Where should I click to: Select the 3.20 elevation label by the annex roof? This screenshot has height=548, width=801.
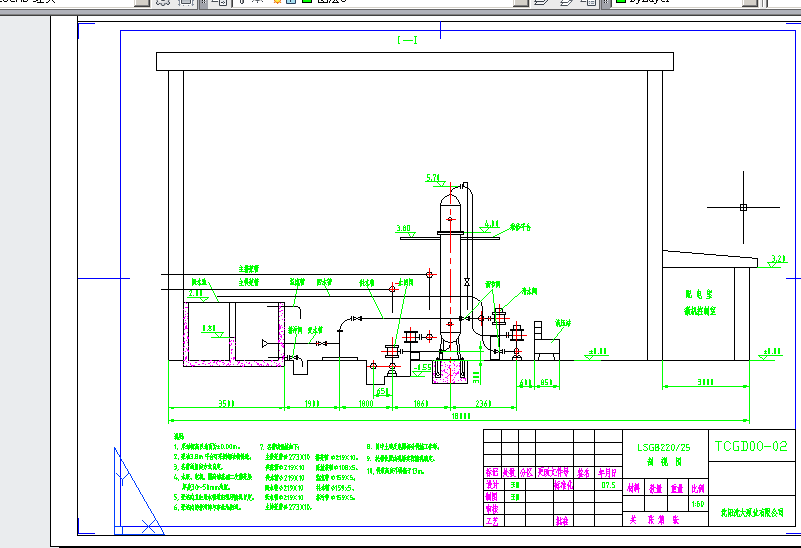point(778,258)
